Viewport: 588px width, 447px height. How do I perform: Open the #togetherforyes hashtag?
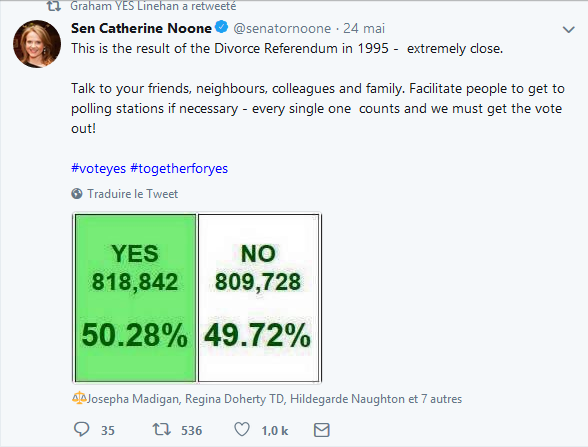coord(179,169)
